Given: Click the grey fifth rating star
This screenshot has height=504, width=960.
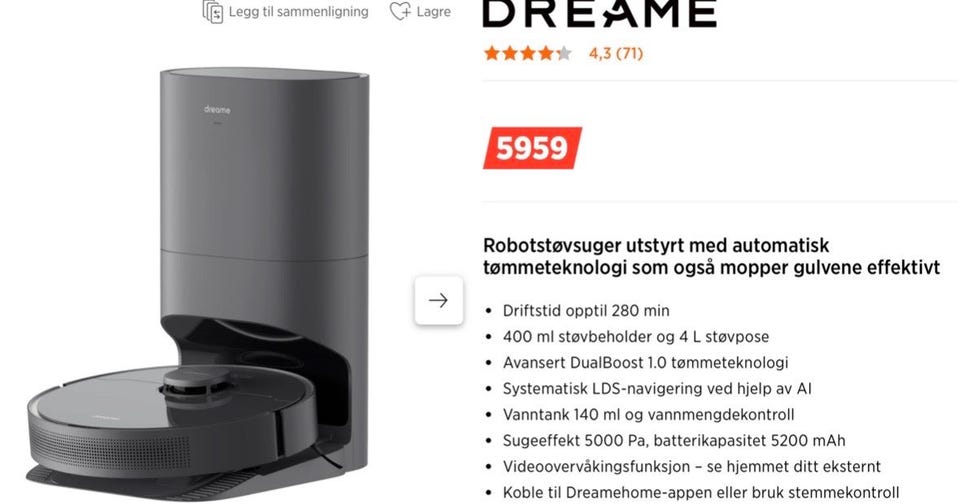Looking at the screenshot, I should point(564,53).
